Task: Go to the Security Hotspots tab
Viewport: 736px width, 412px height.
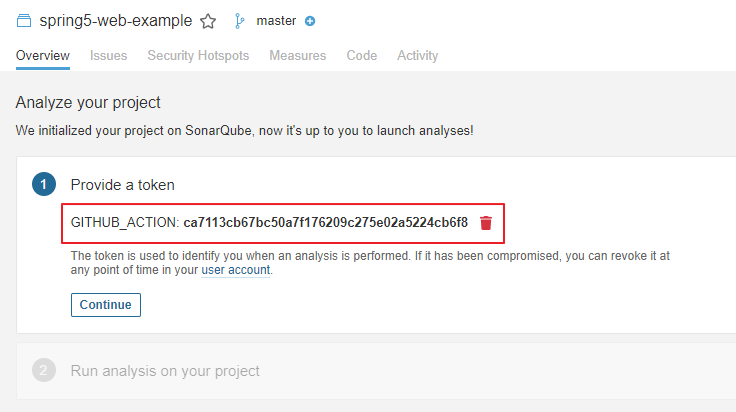Action: pyautogui.click(x=198, y=56)
